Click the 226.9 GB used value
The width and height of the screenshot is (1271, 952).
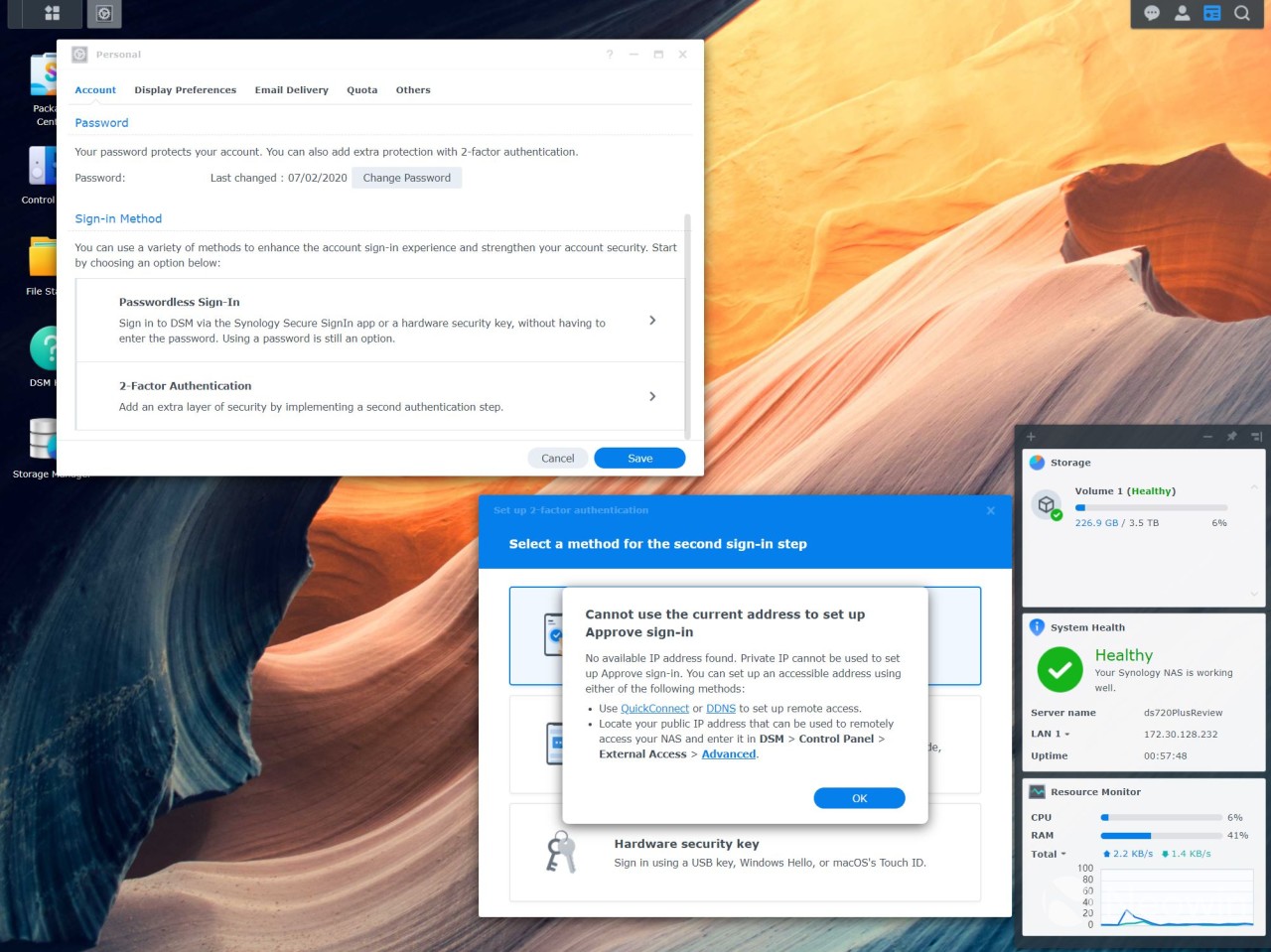click(1096, 523)
